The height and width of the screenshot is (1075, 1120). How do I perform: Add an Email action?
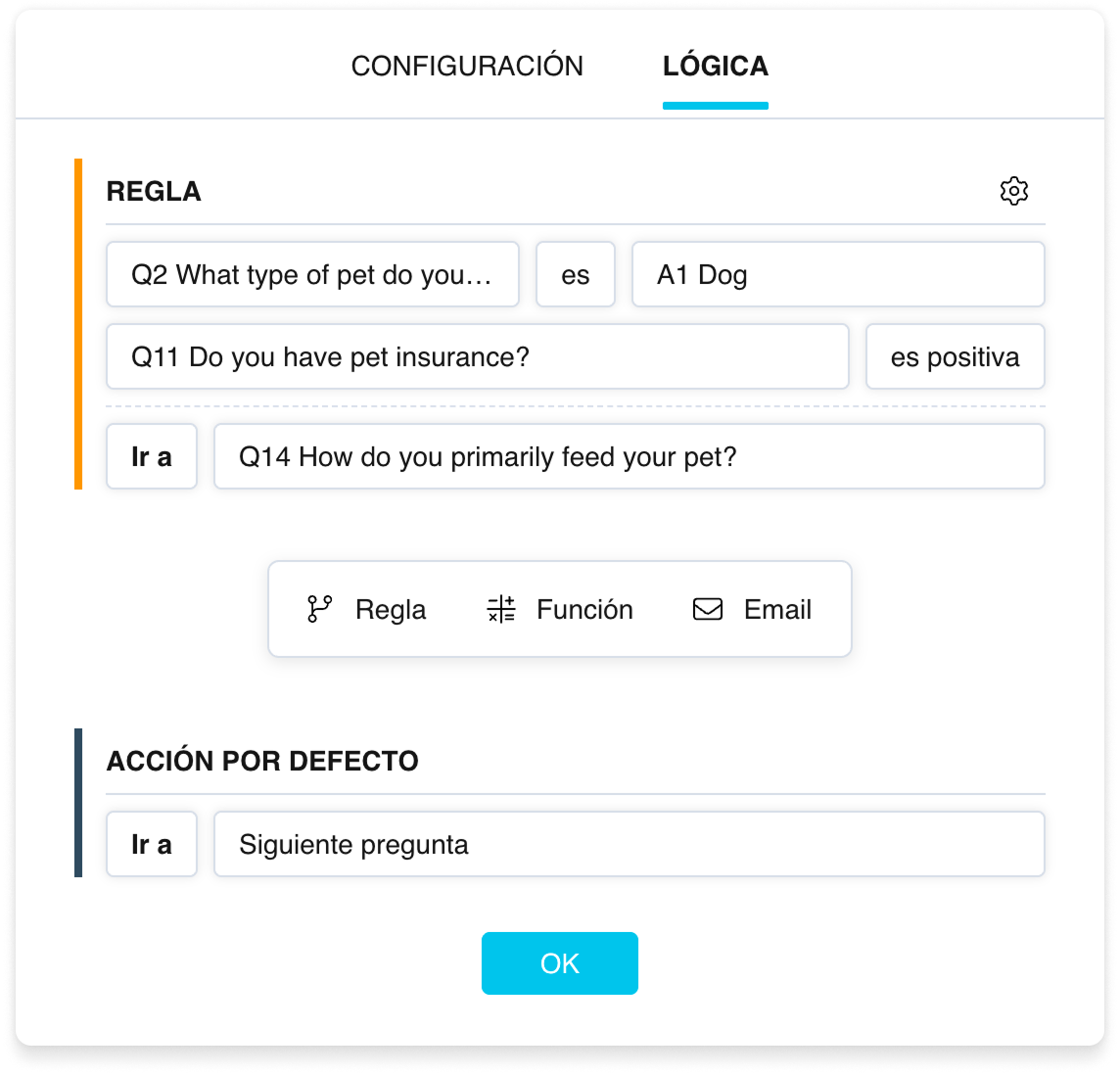[752, 609]
